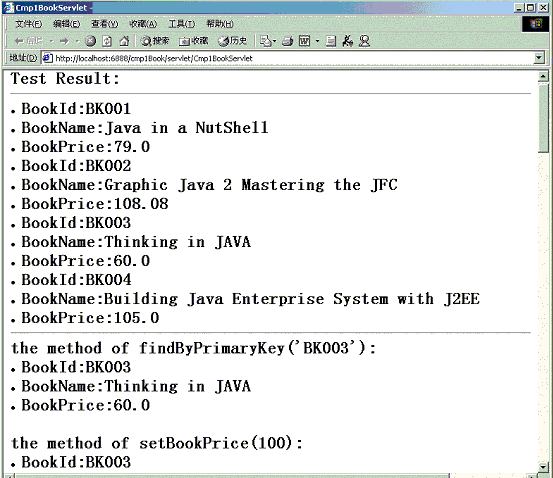Click the title bar IE page icon
553x478 pixels.
click(8, 7)
